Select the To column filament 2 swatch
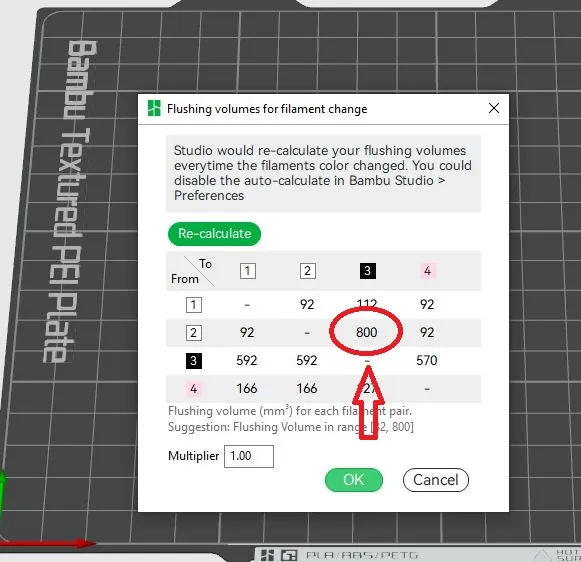Viewport: 581px width, 562px height. click(x=308, y=271)
